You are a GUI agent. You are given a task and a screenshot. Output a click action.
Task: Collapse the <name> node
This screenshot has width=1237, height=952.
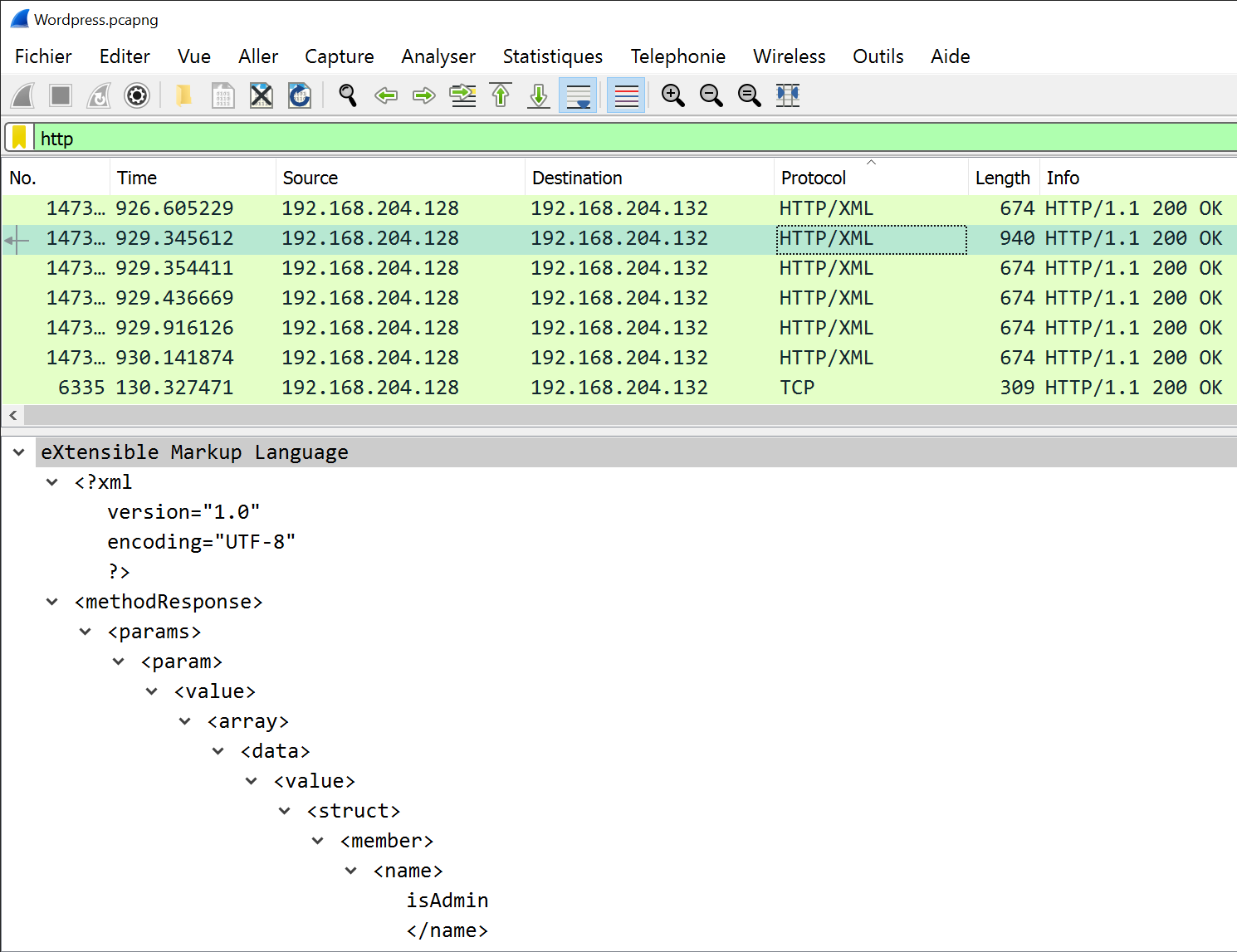coord(351,871)
